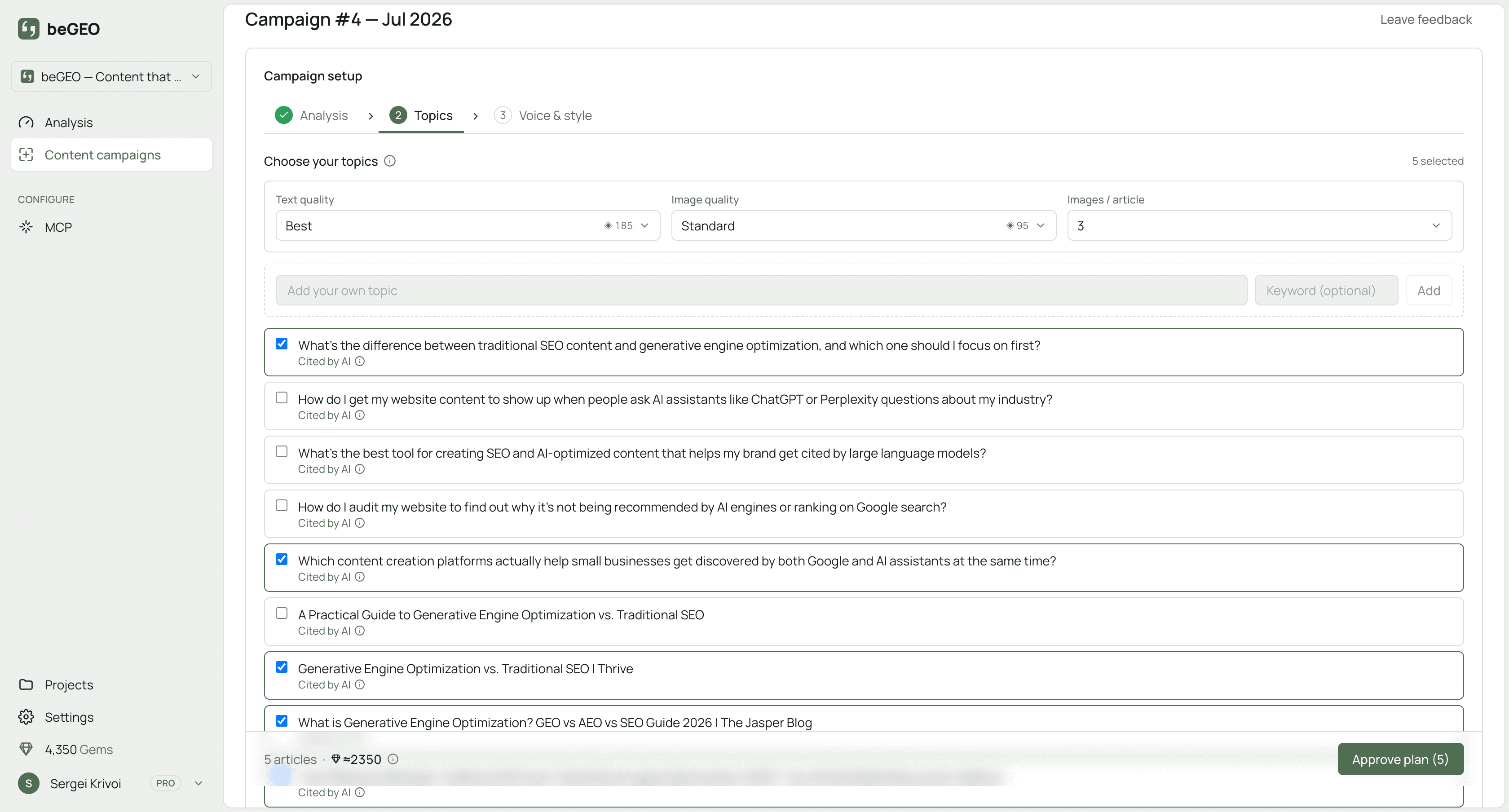Image resolution: width=1509 pixels, height=812 pixels.
Task: Click Cited by AI info icon under audit my website topic
Action: pos(360,523)
